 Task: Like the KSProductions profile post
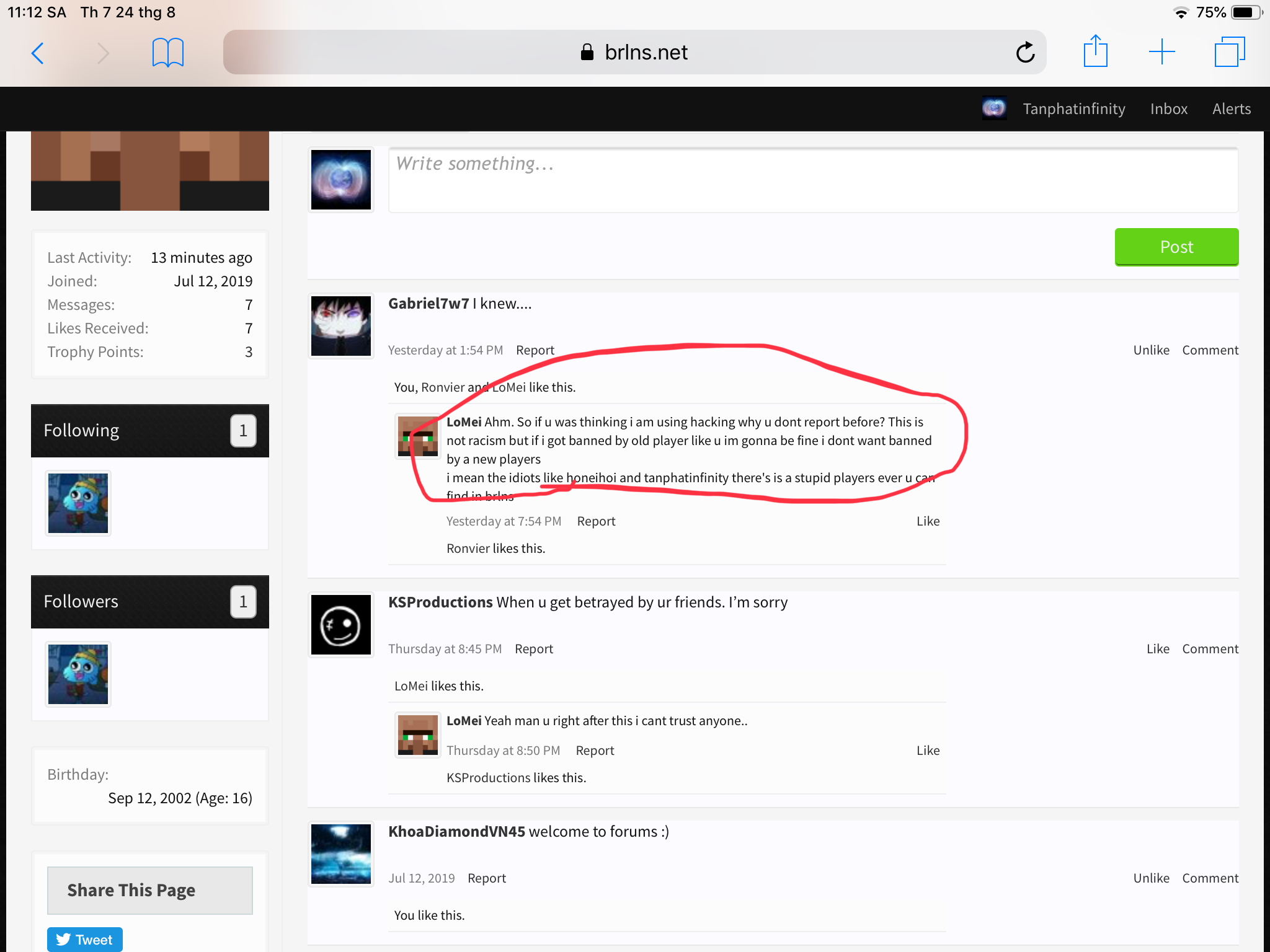pos(1157,649)
